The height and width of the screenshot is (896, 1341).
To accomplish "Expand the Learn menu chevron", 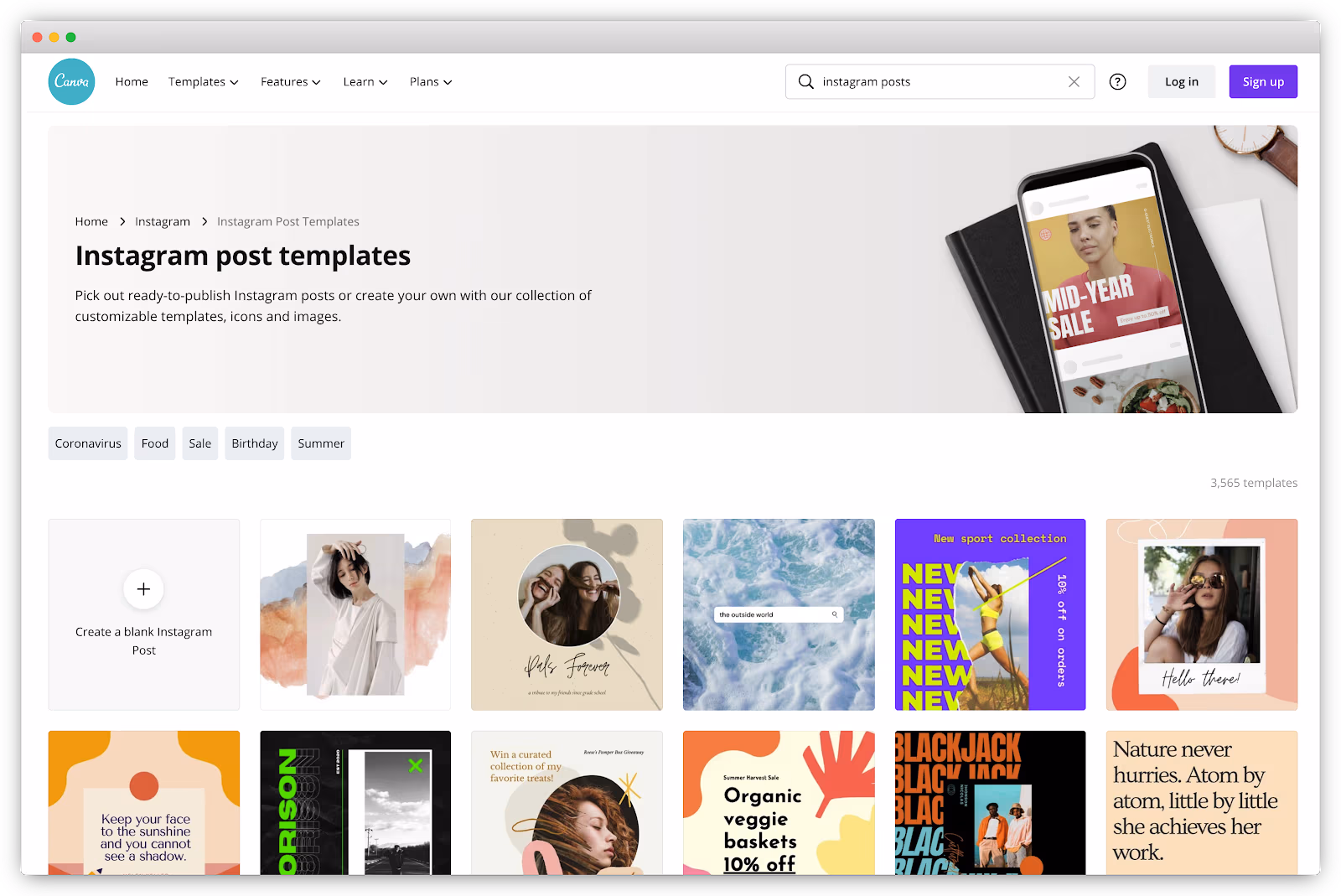I will [383, 82].
